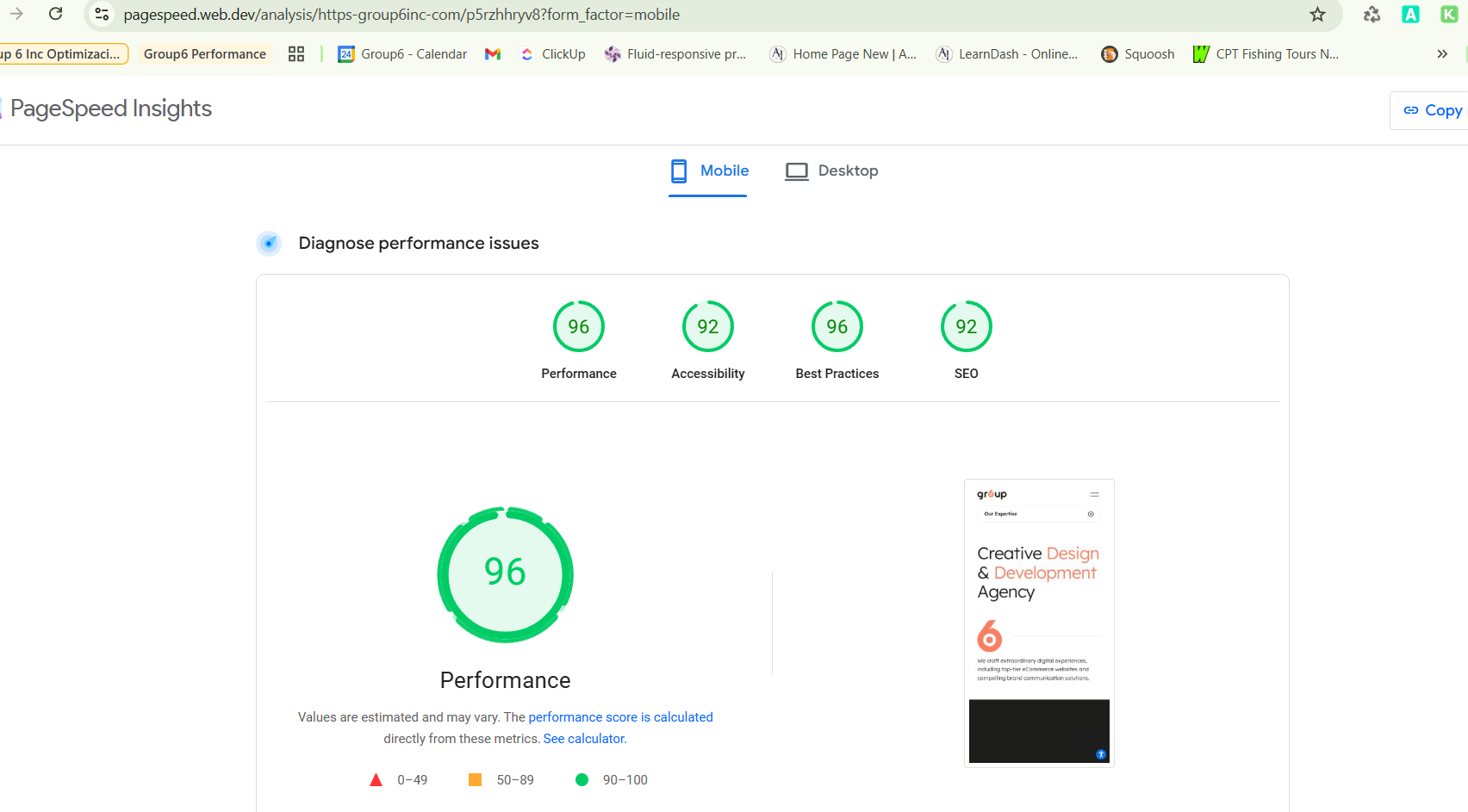Click the browser profile avatar icon
The image size is (1468, 812).
(x=1447, y=14)
